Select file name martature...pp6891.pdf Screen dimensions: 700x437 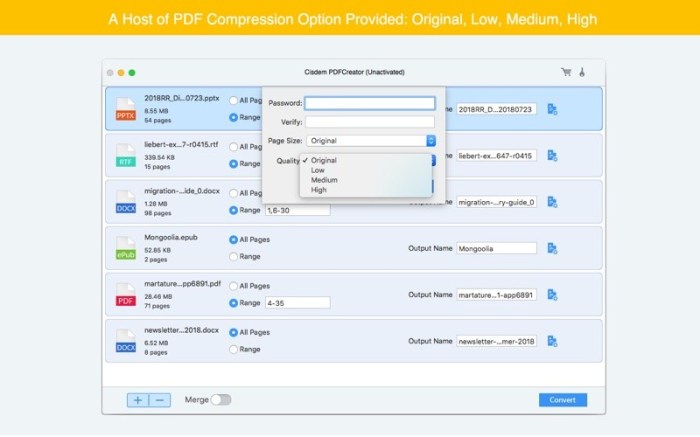(183, 284)
